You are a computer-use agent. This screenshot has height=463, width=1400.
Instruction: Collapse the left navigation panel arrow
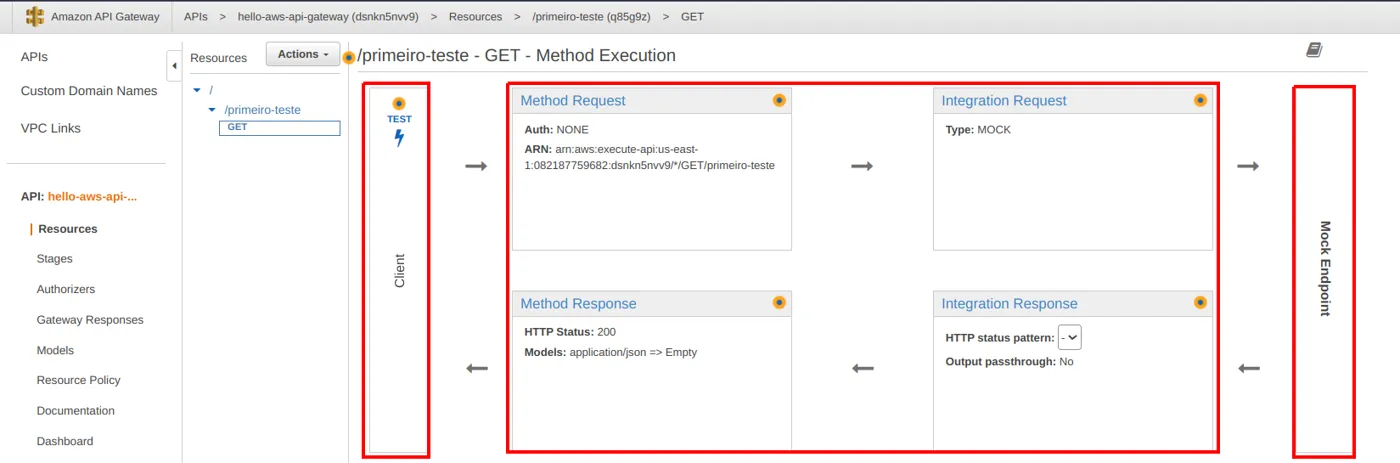(174, 66)
